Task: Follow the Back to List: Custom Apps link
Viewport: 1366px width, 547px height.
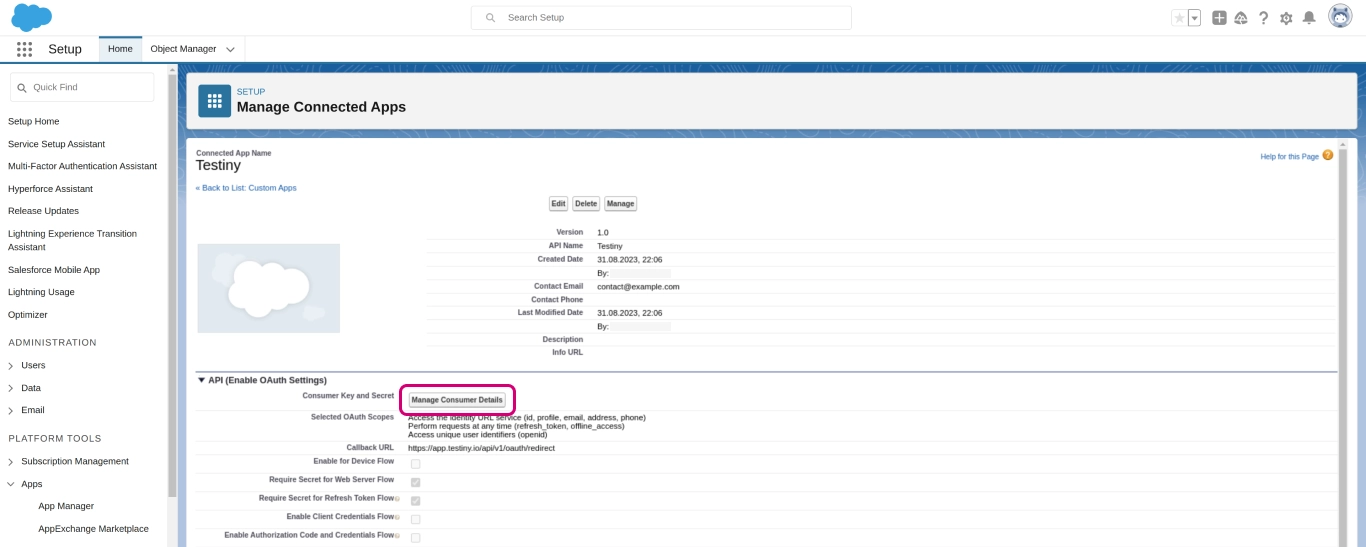Action: click(x=246, y=188)
